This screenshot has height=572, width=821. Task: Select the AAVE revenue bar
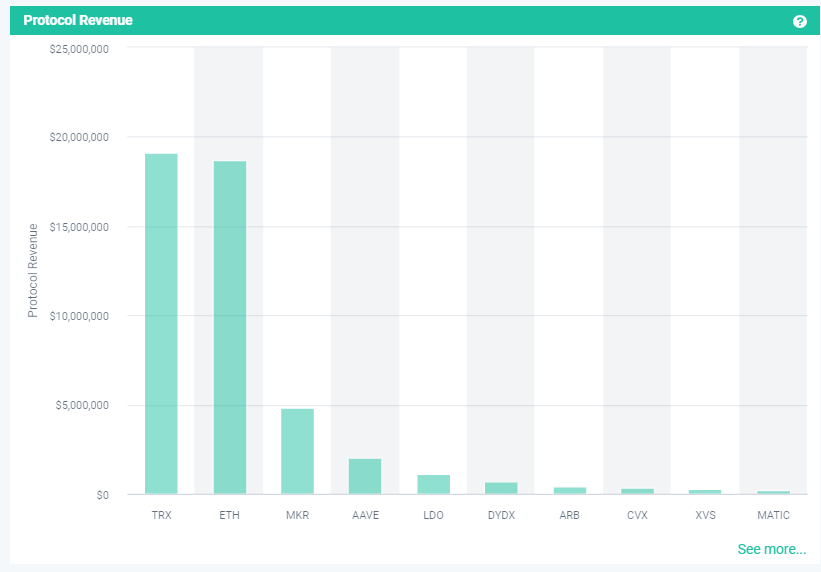365,476
